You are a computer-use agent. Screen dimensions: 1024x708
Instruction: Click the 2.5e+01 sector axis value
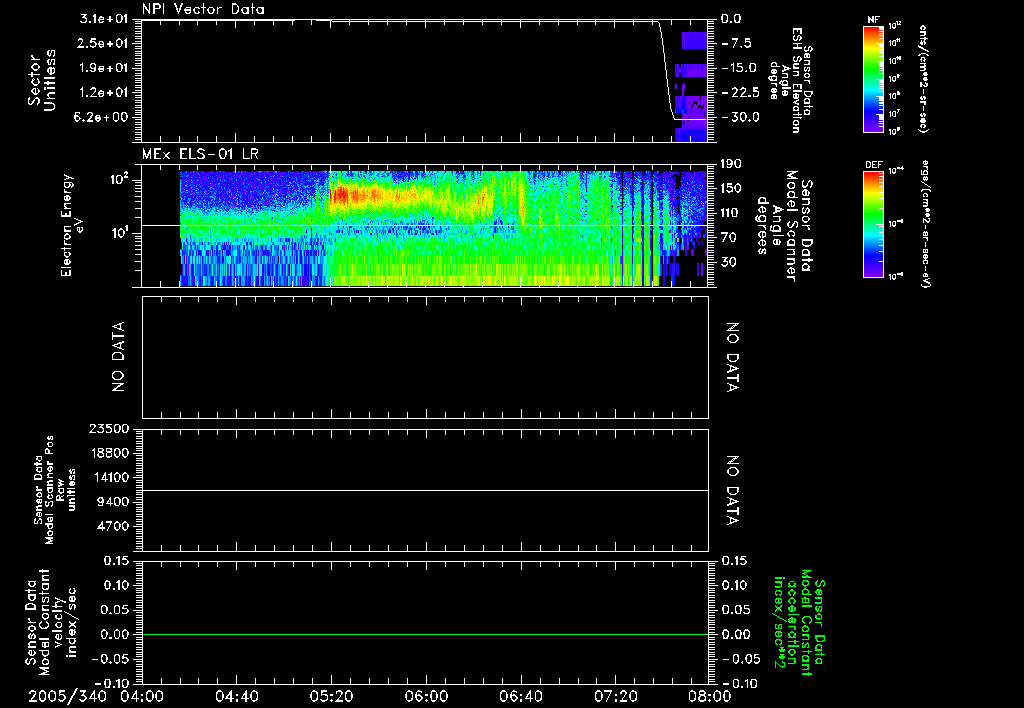(103, 43)
